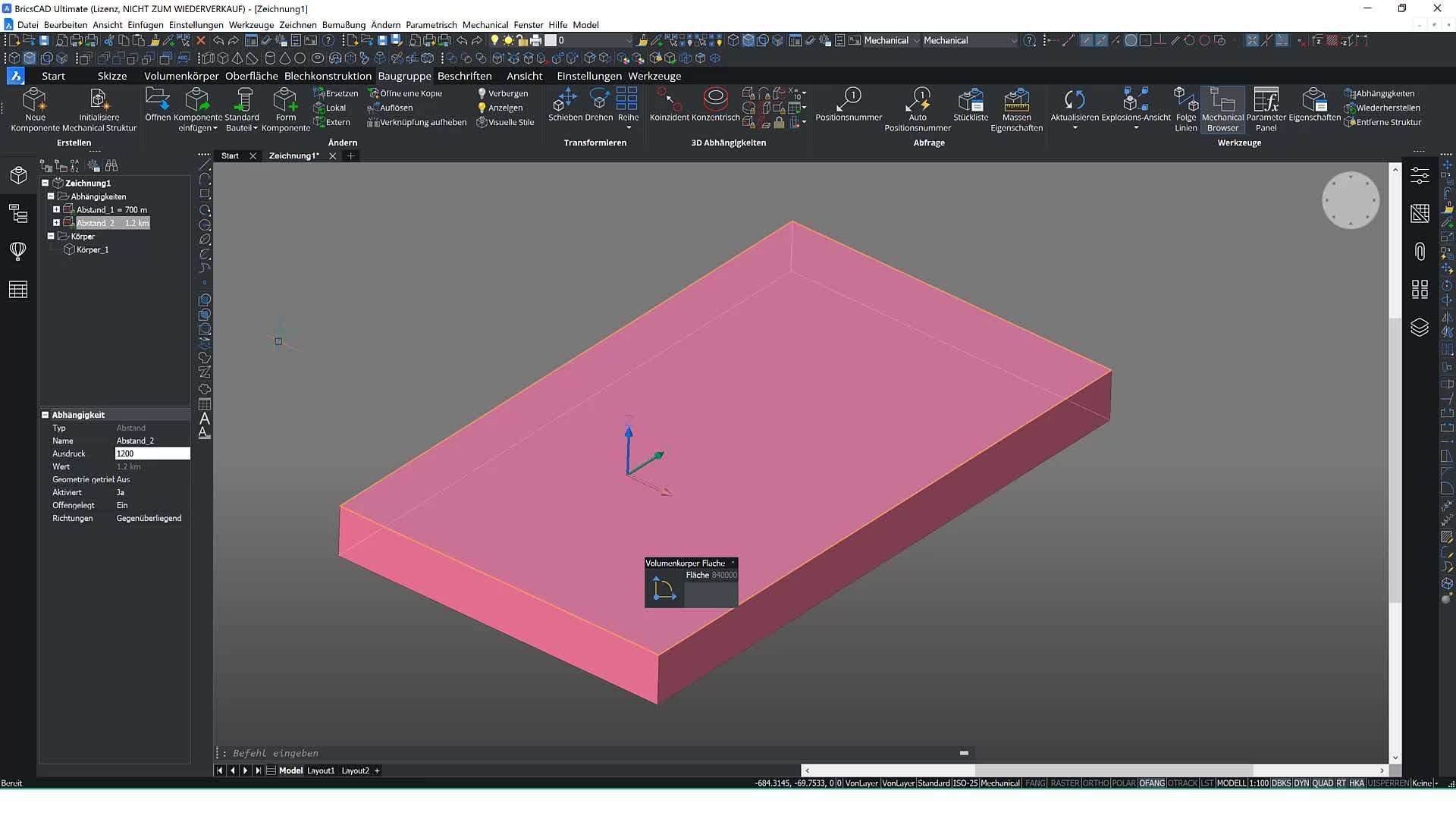Click the Positionsnummer balloon tool
1456x819 pixels.
tap(849, 104)
